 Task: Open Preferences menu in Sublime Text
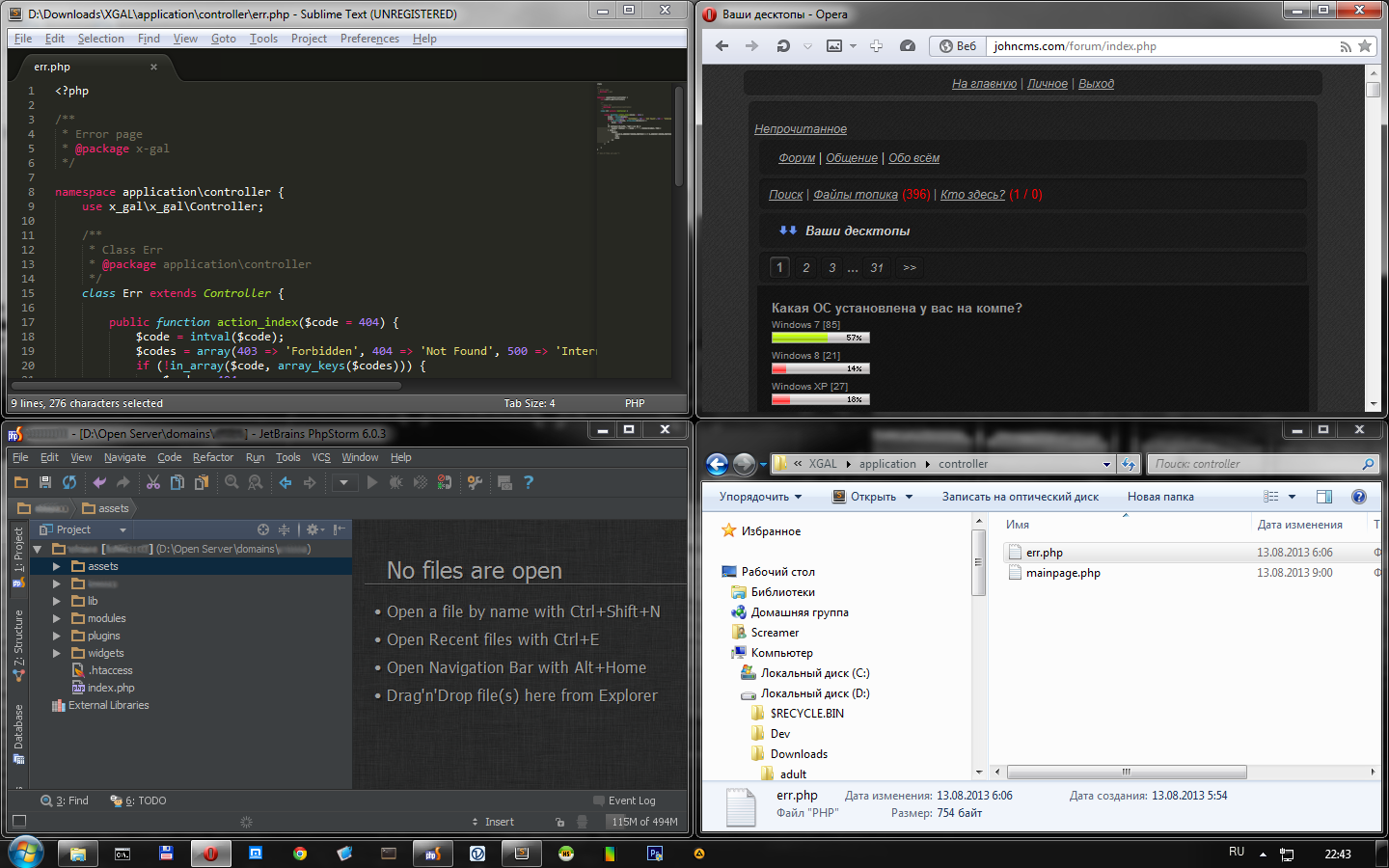tap(369, 39)
